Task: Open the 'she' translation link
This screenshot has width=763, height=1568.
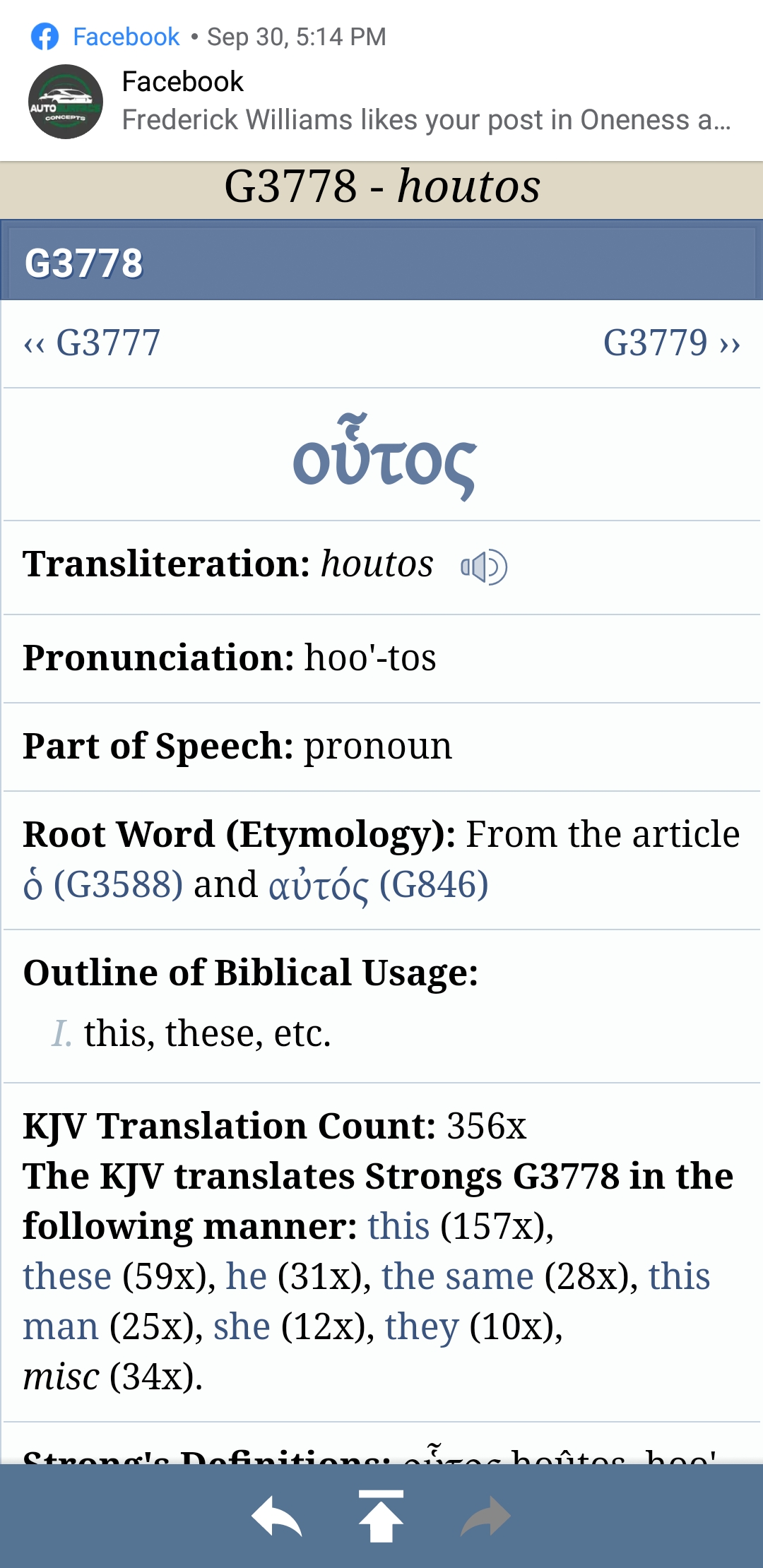Action: (x=242, y=1326)
